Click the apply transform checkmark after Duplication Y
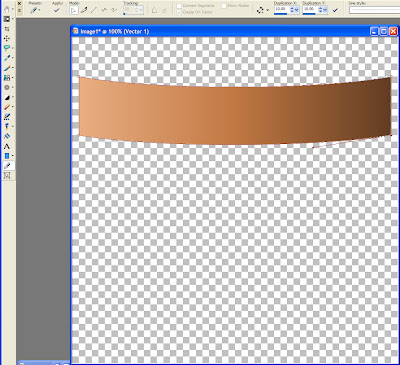The image size is (400, 365). click(x=335, y=10)
